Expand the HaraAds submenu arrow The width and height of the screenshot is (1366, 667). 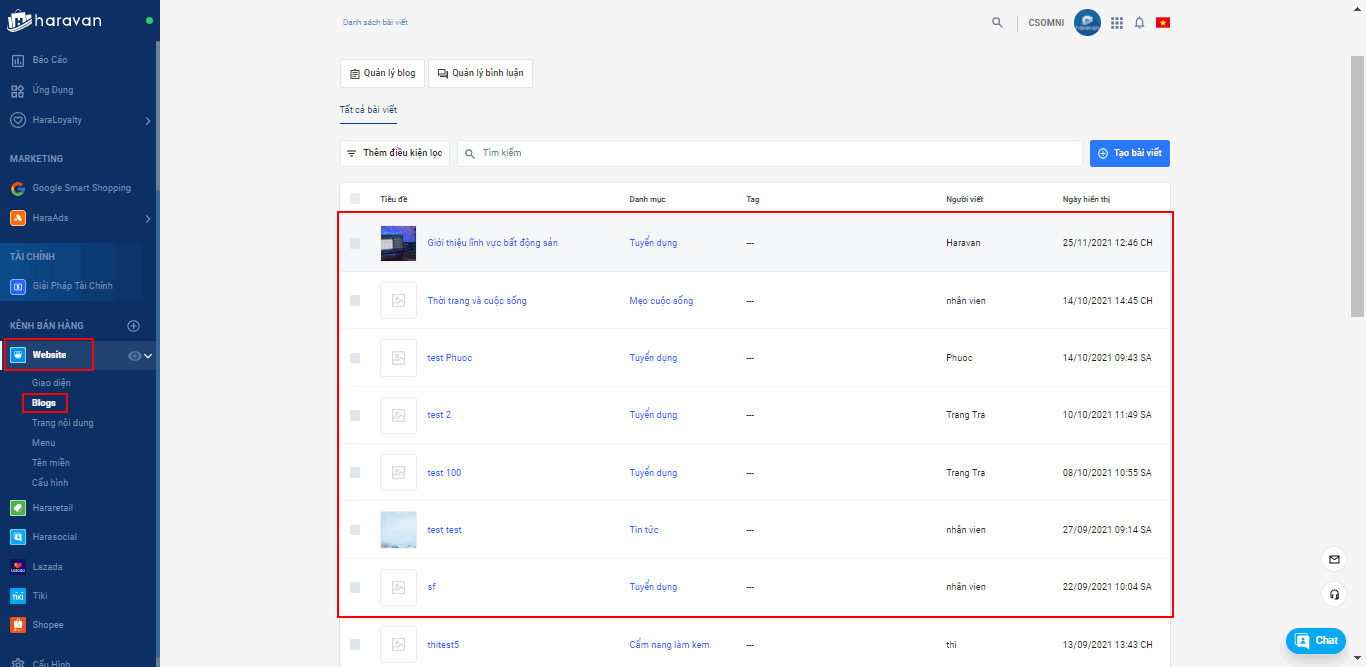[x=147, y=219]
